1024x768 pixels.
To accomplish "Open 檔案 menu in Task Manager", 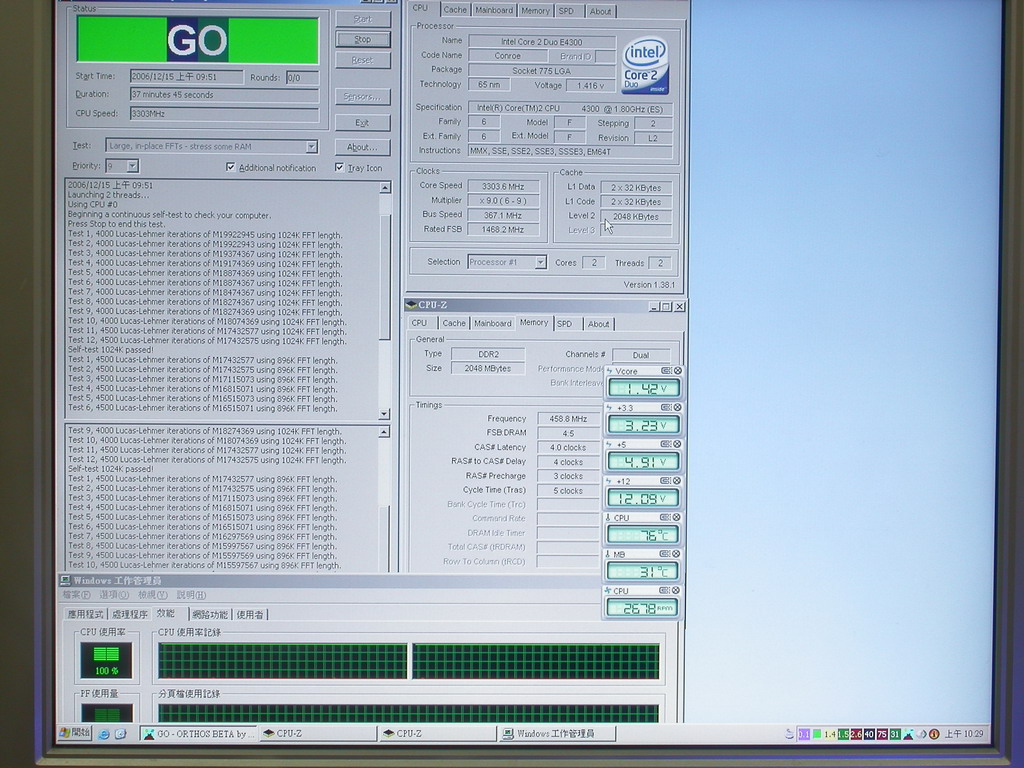I will tap(76, 595).
